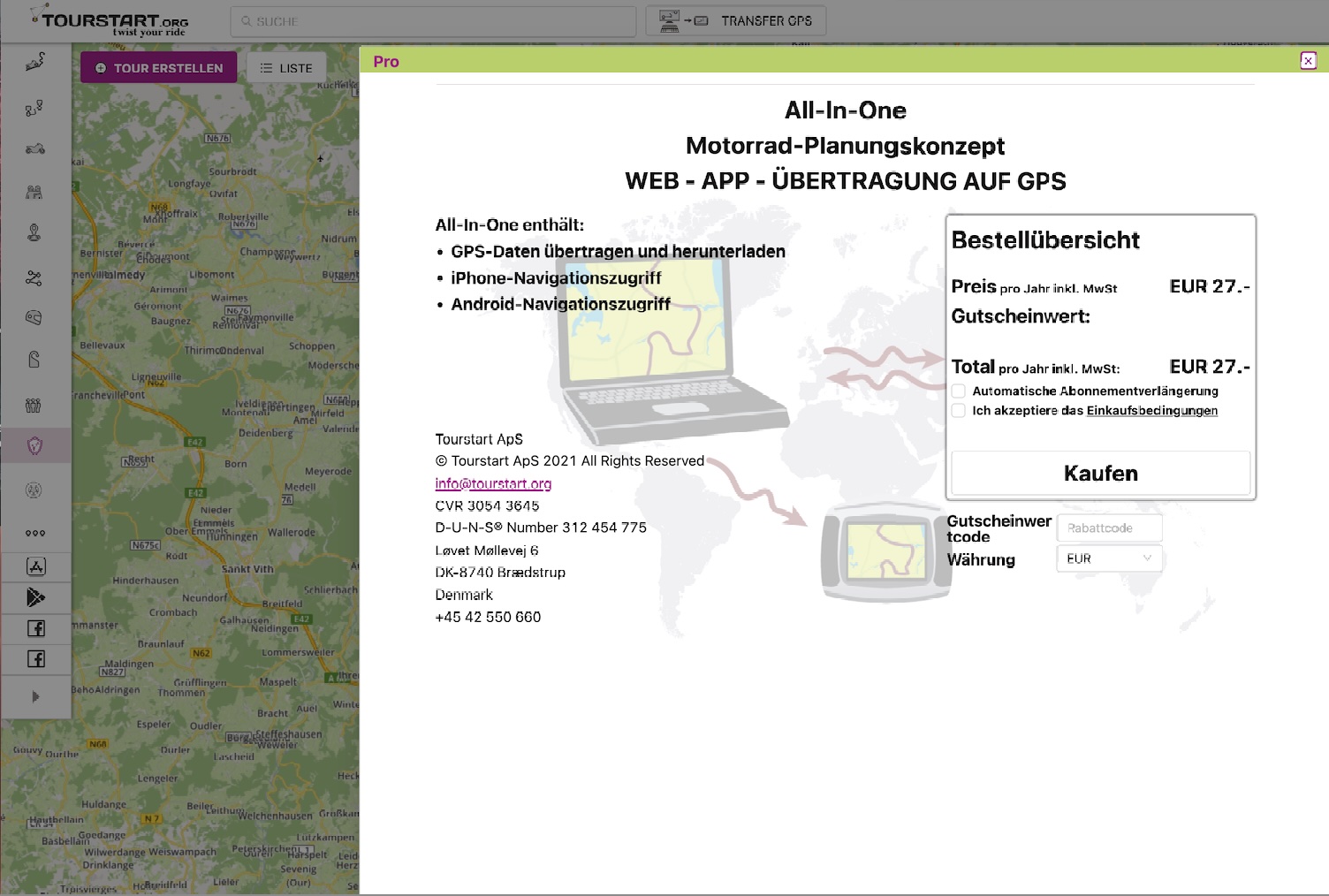Select the map pin location icon
1329x896 pixels.
tap(34, 233)
